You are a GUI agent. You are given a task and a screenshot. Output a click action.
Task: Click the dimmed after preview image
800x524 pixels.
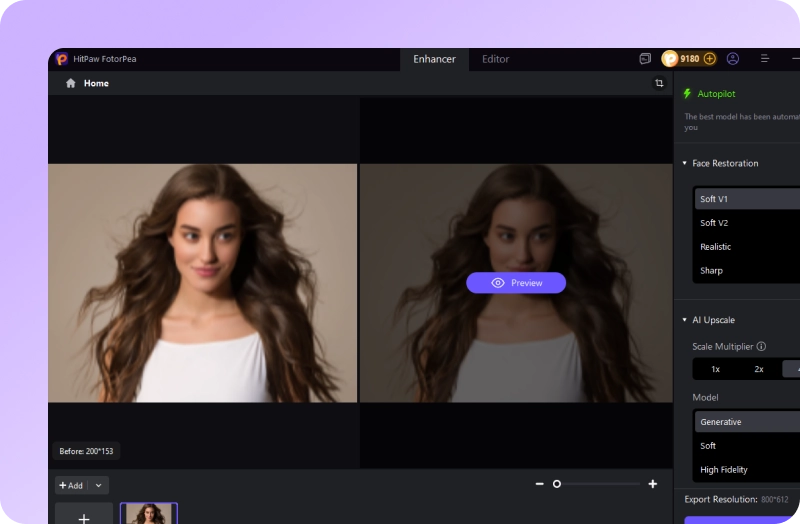tap(516, 283)
